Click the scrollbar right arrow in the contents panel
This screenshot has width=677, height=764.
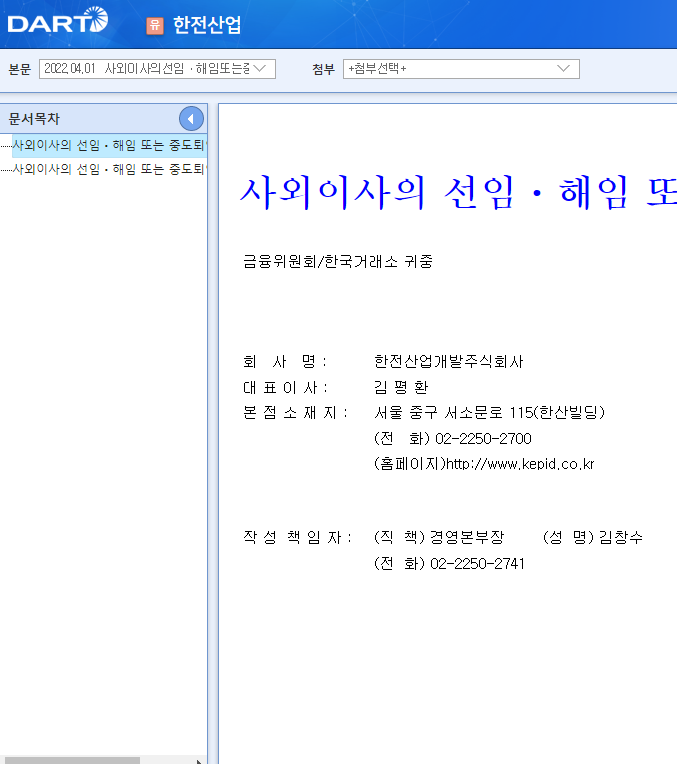click(199, 761)
